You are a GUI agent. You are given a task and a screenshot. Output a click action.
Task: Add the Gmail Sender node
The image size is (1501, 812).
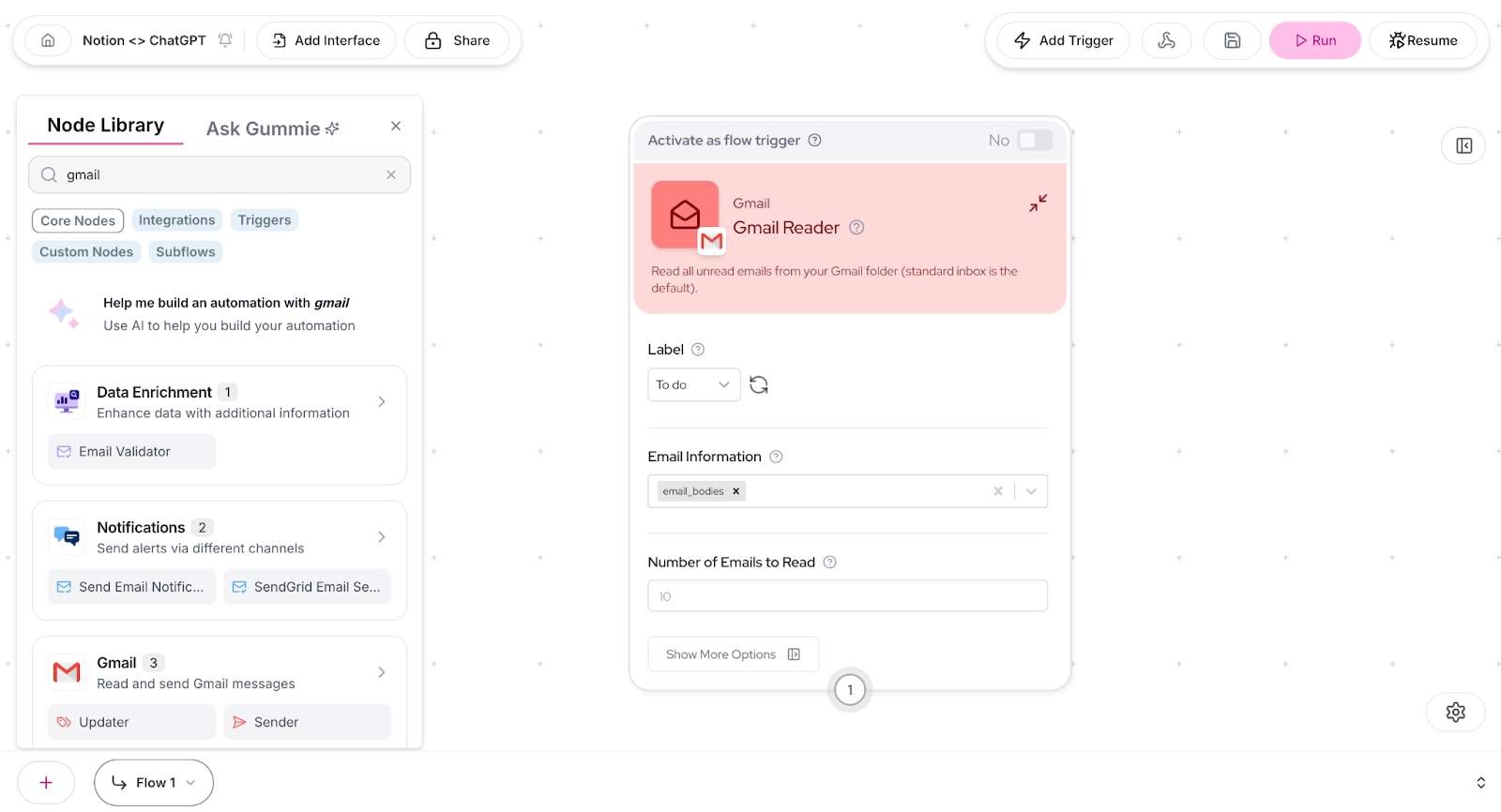point(307,721)
